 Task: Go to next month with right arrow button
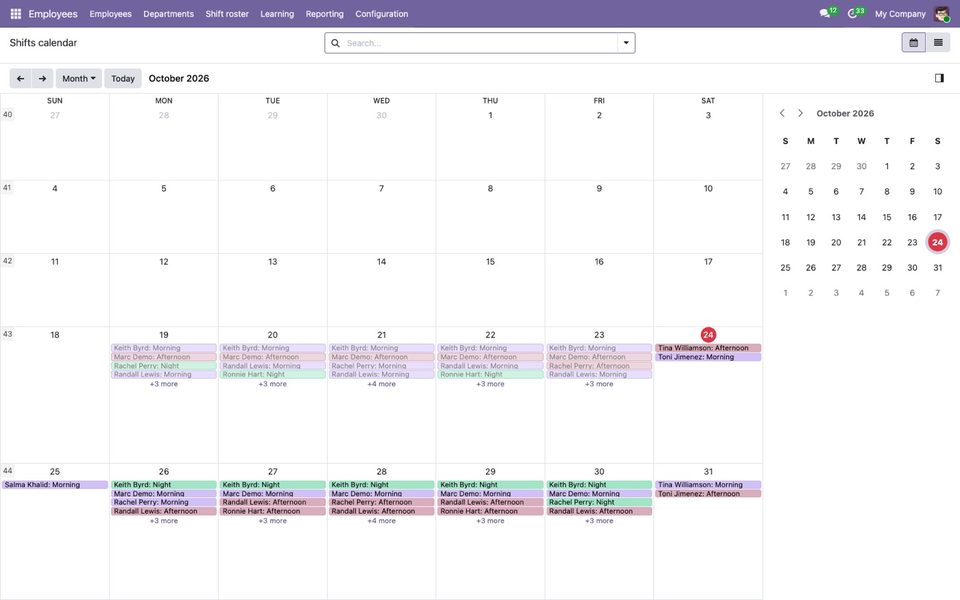[x=42, y=78]
